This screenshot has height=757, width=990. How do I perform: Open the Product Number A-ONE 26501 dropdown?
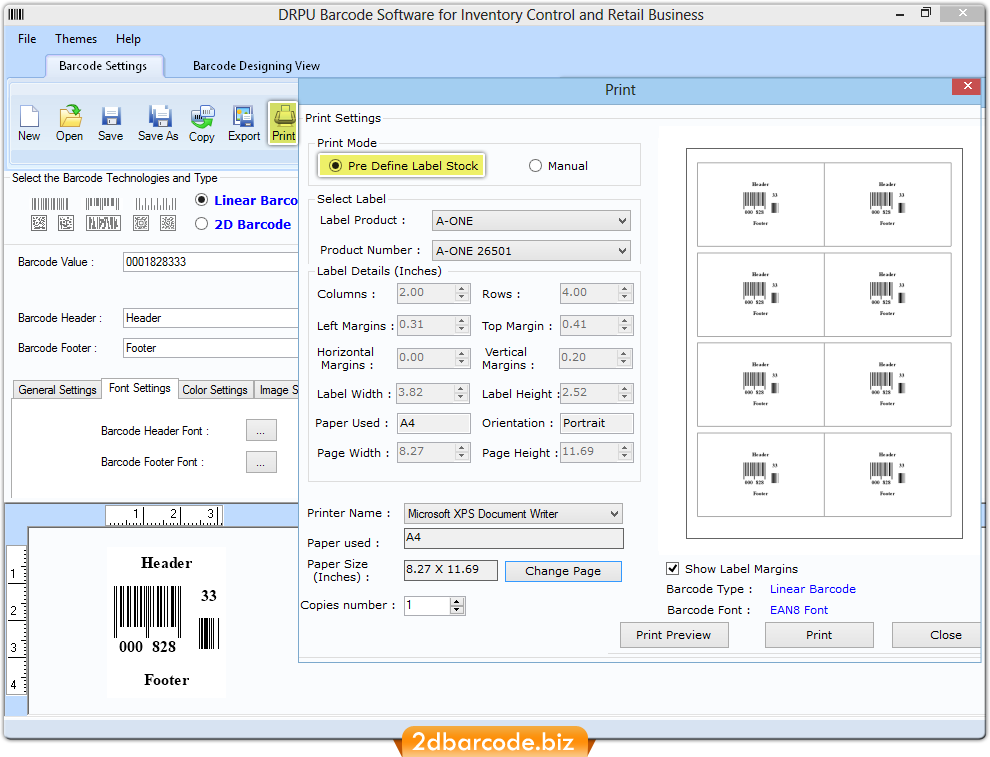(x=531, y=251)
